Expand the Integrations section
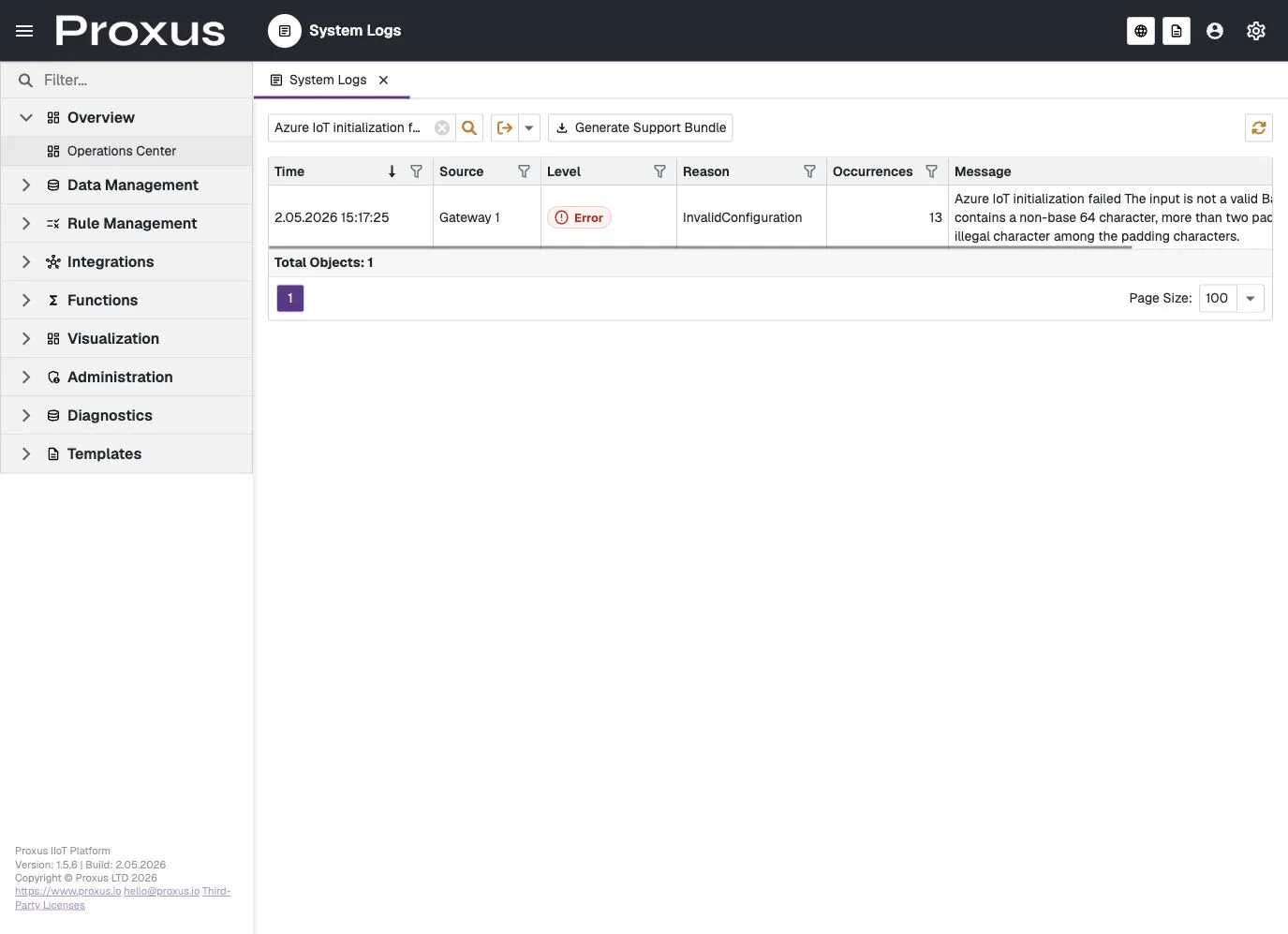 [x=26, y=262]
